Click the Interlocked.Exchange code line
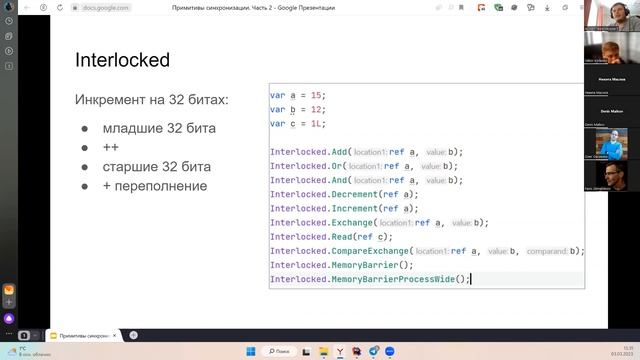 pyautogui.click(x=379, y=223)
